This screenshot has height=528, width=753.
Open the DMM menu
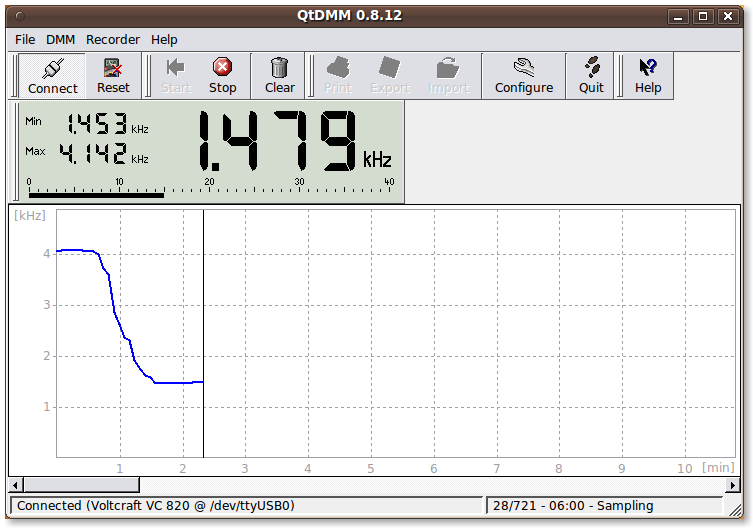pyautogui.click(x=61, y=40)
